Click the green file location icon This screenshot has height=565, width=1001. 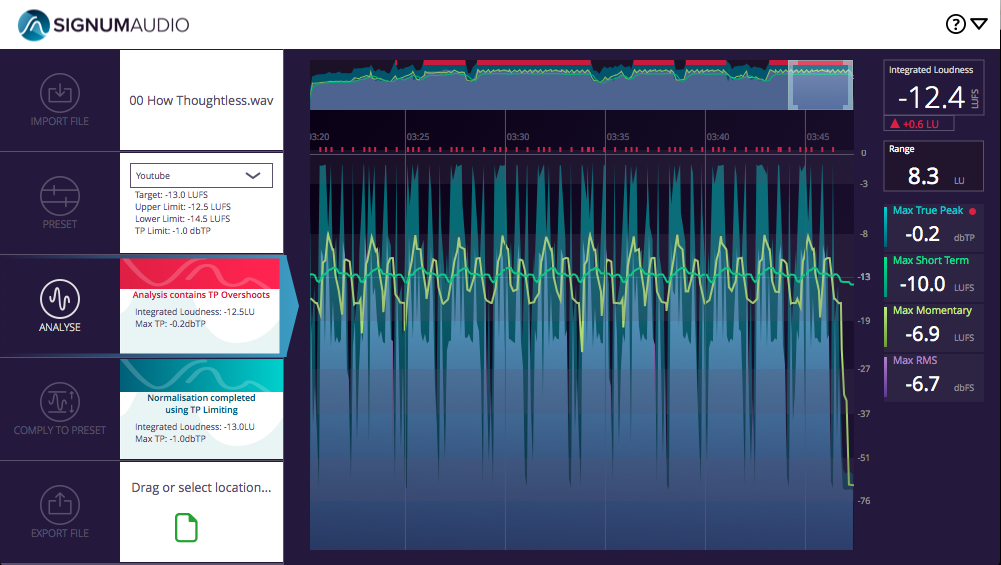point(186,527)
